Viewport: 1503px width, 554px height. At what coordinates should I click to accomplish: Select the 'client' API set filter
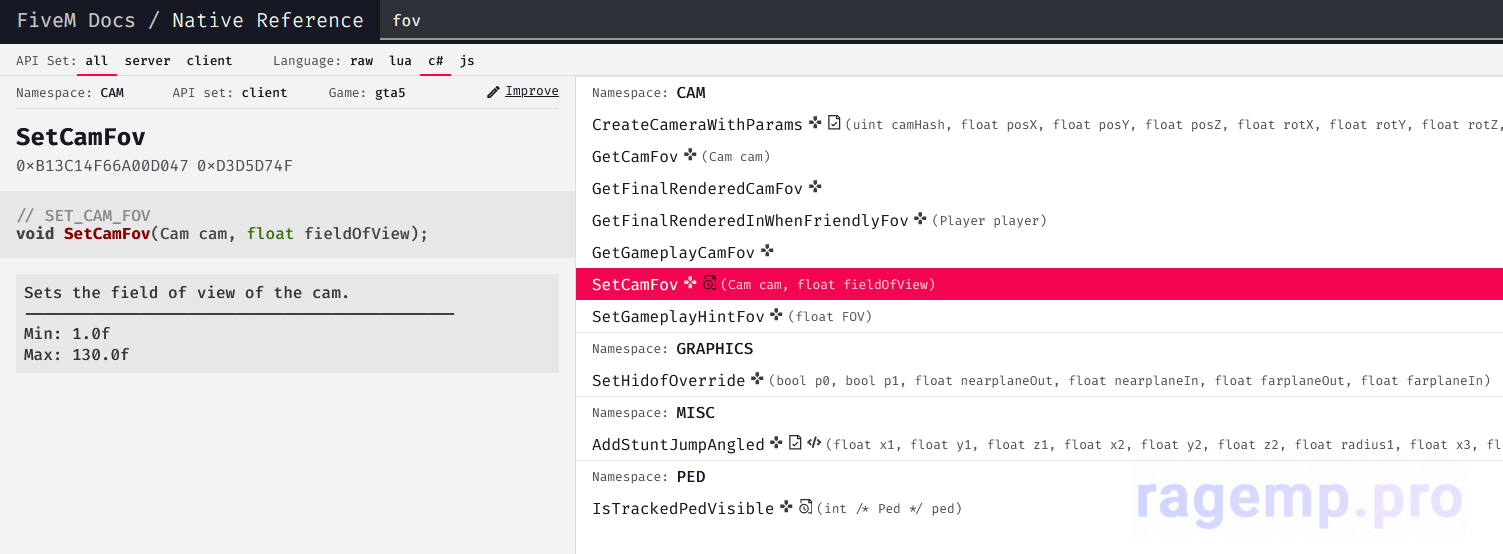(209, 61)
